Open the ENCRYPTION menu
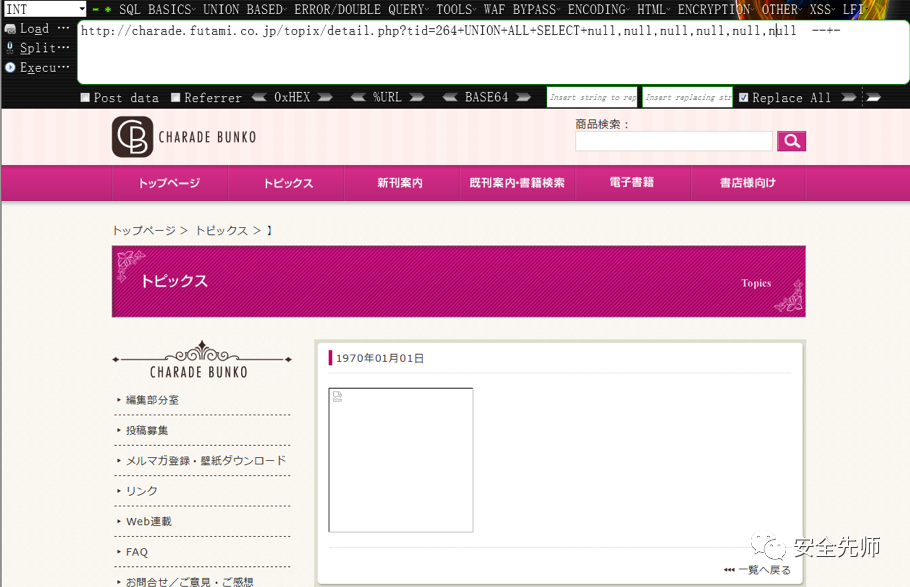Screen dimensions: 910x587 pos(716,10)
